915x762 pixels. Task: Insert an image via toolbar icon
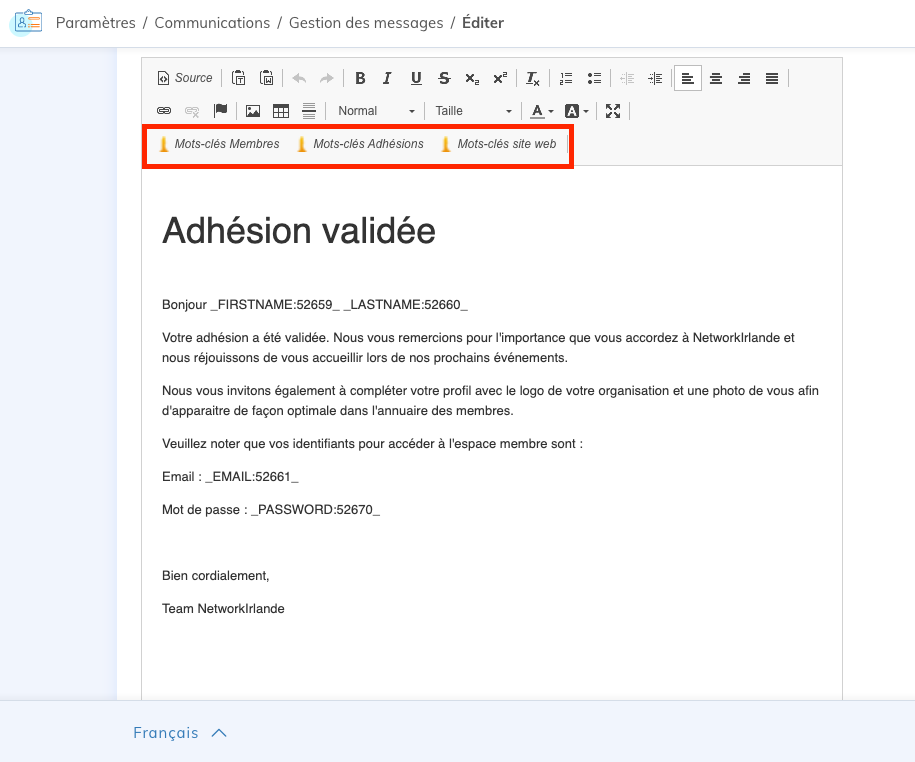tap(253, 111)
